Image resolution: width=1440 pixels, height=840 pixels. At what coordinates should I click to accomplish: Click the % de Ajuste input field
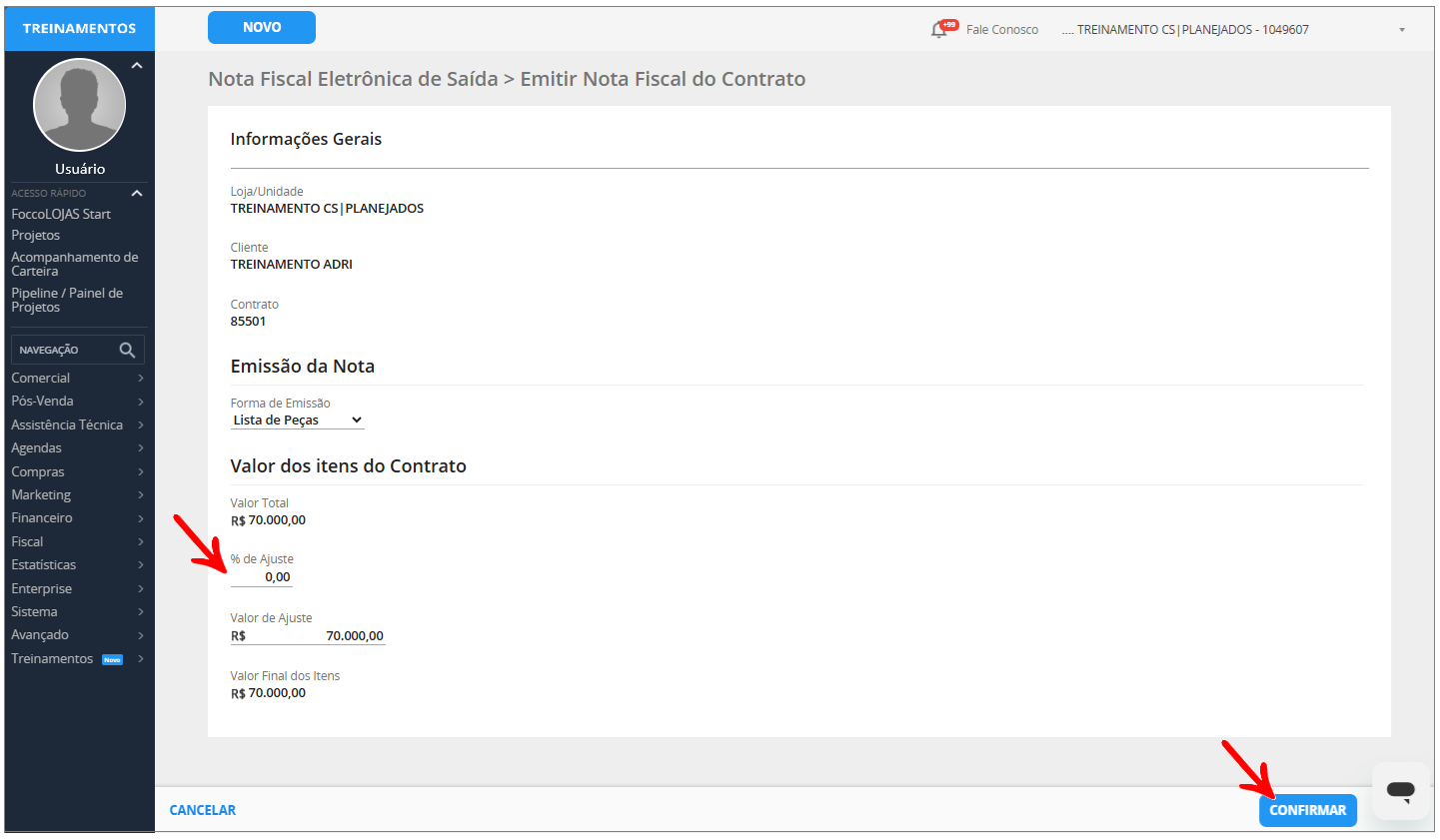pos(262,577)
